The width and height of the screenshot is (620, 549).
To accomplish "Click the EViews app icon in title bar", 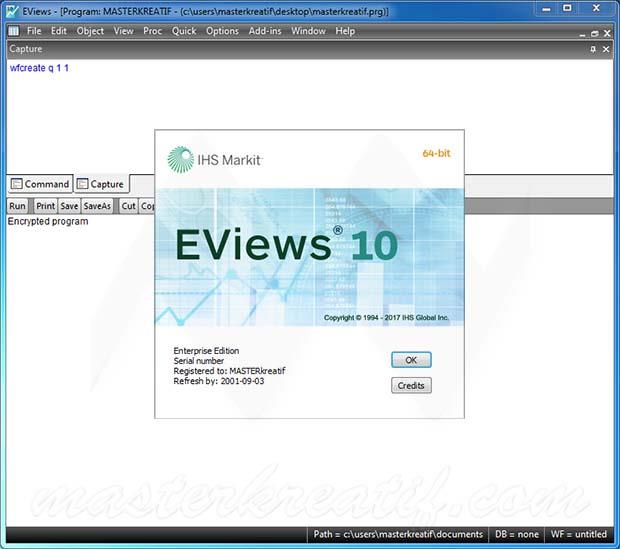I will tap(12, 11).
